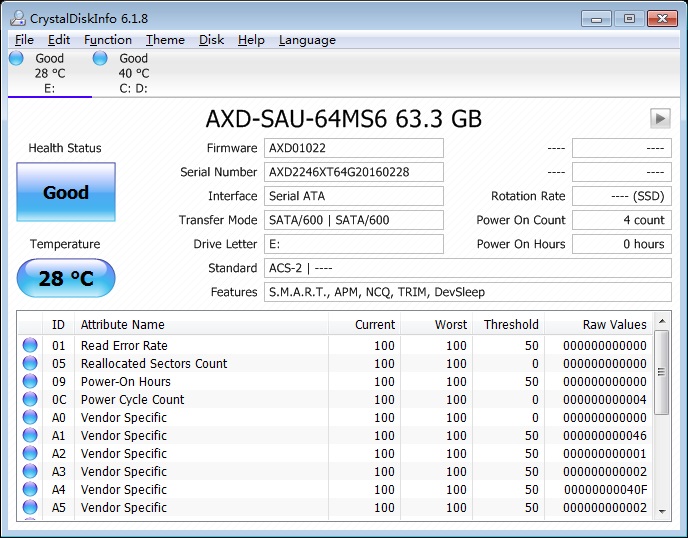Viewport: 688px width, 538px height.
Task: Open the Edit menu
Action: point(59,40)
